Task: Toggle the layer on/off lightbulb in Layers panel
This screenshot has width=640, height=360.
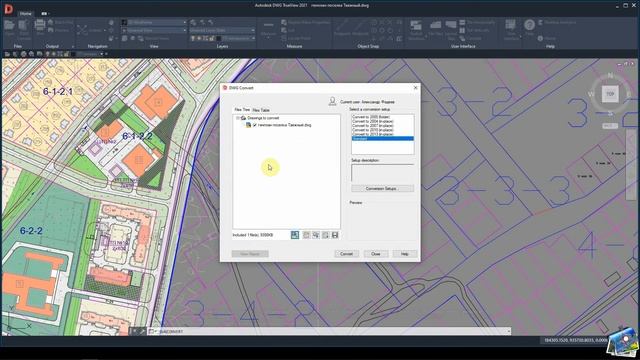Action: pyautogui.click(x=193, y=38)
